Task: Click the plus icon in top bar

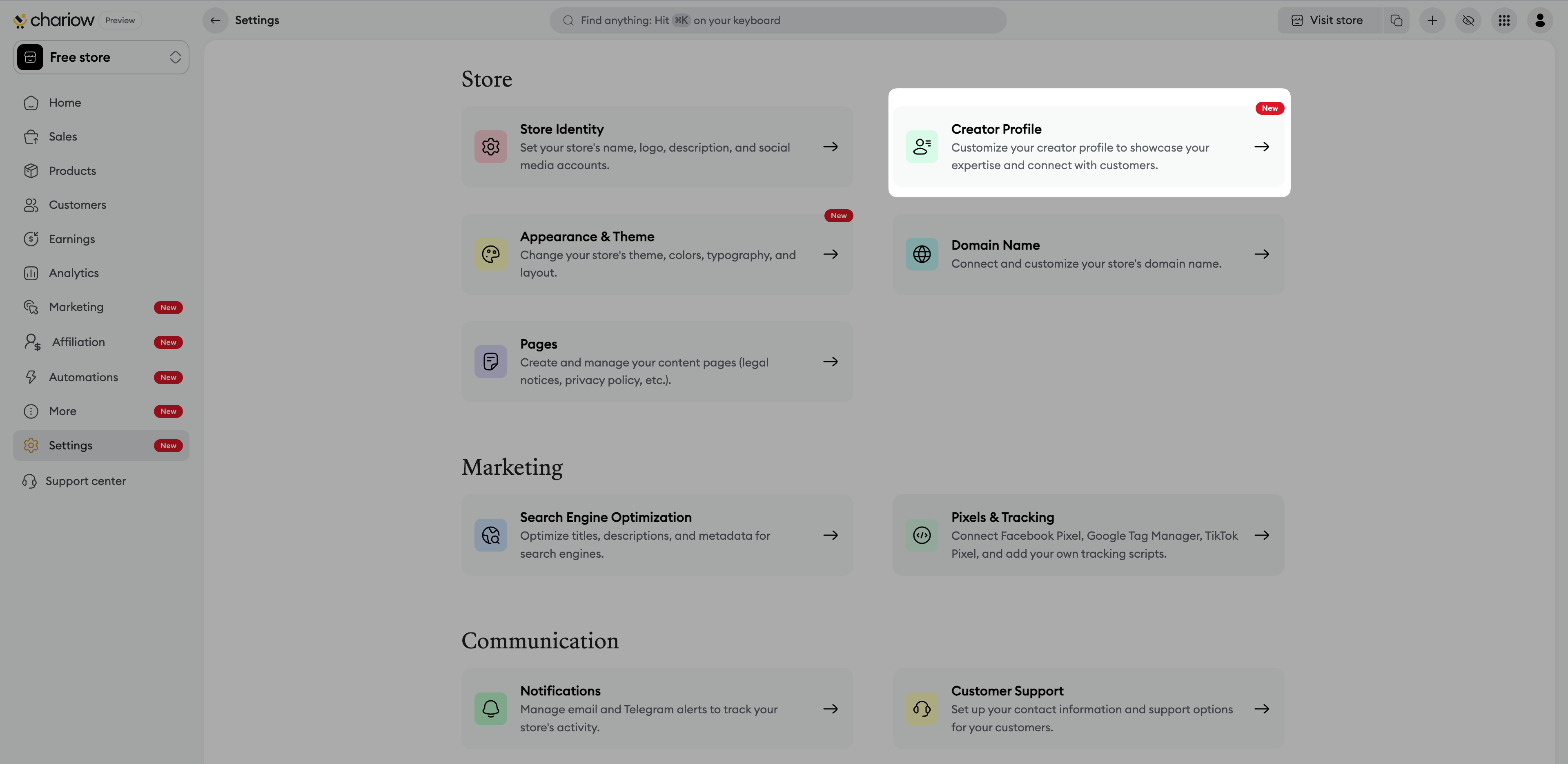Action: 1432,20
